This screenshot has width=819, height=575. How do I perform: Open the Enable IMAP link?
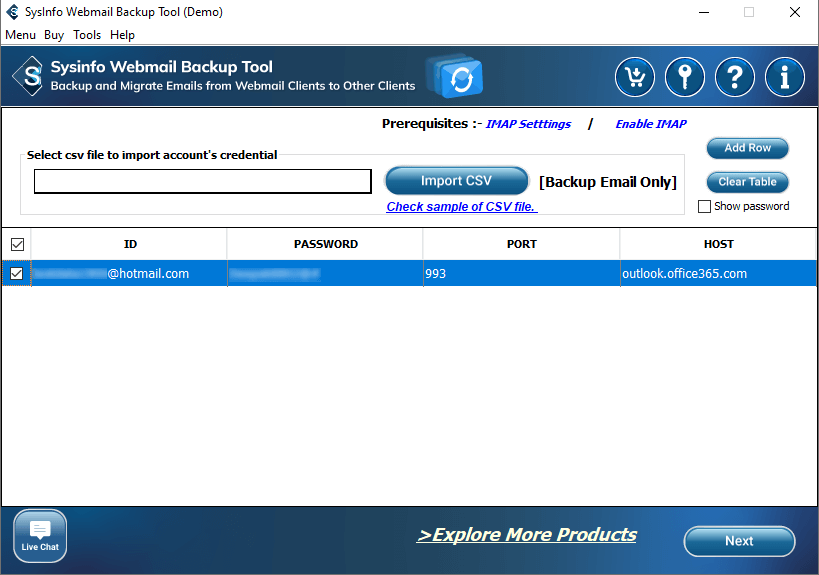[651, 124]
